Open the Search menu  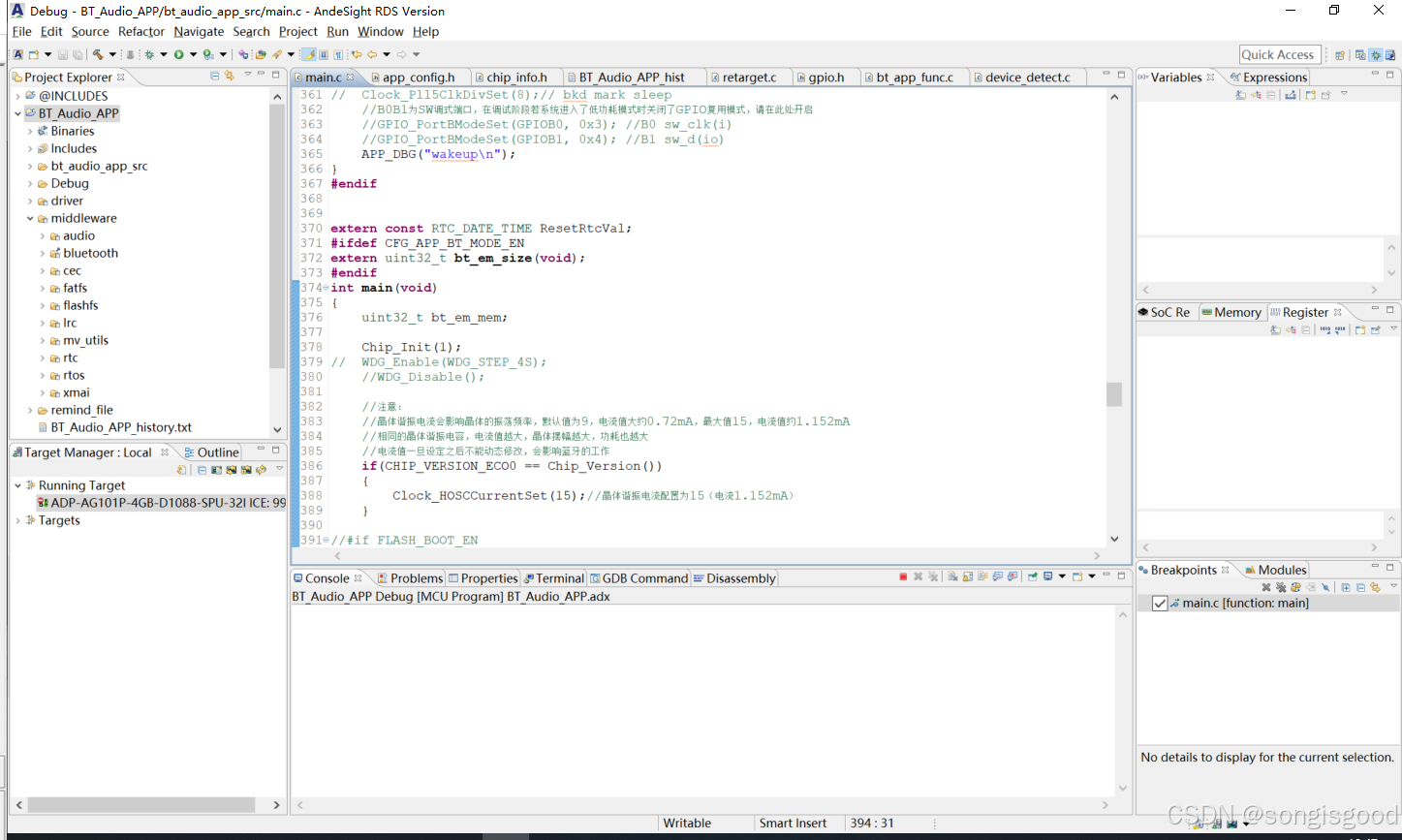[x=252, y=31]
